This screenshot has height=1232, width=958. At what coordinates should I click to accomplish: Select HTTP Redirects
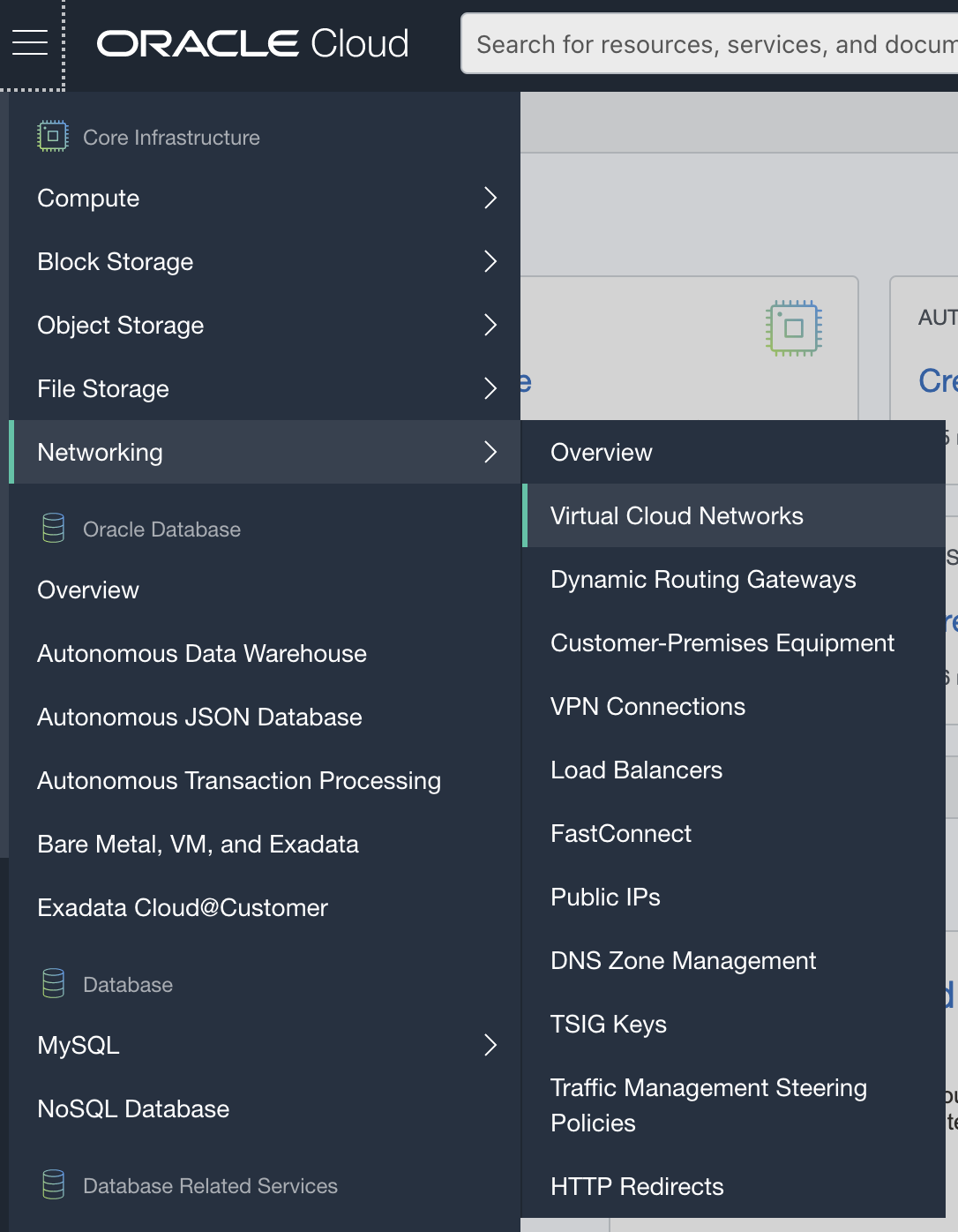[734, 1186]
